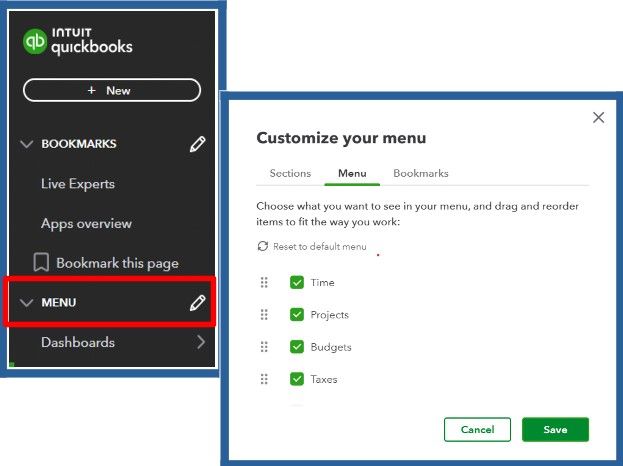This screenshot has height=466, width=623.
Task: Click the drag handle for Taxes
Action: pyautogui.click(x=264, y=379)
